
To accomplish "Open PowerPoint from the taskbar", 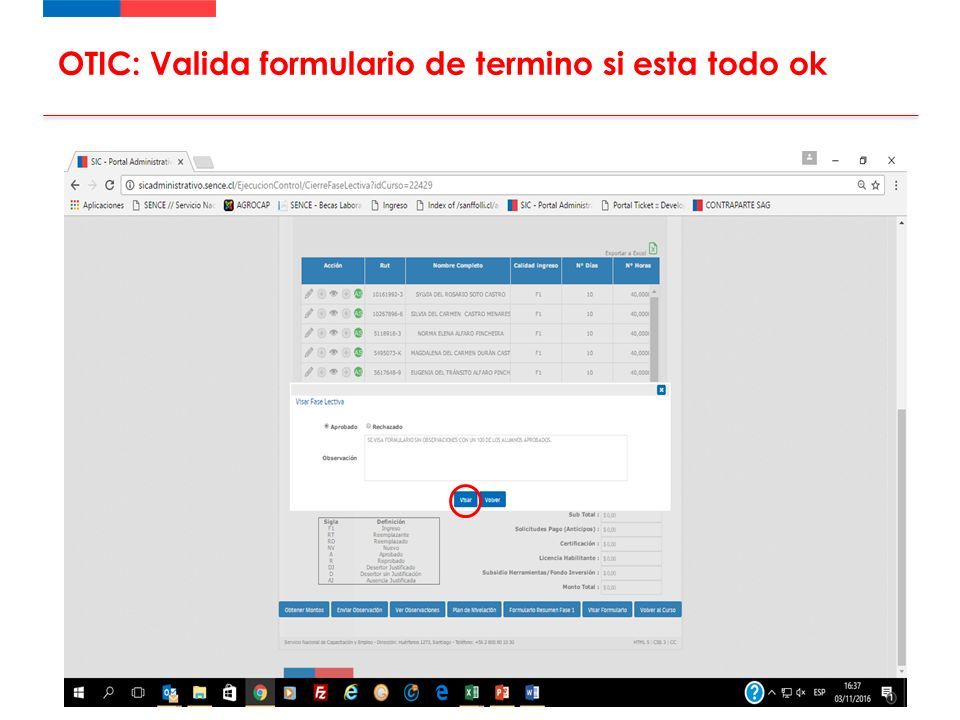I will [501, 692].
